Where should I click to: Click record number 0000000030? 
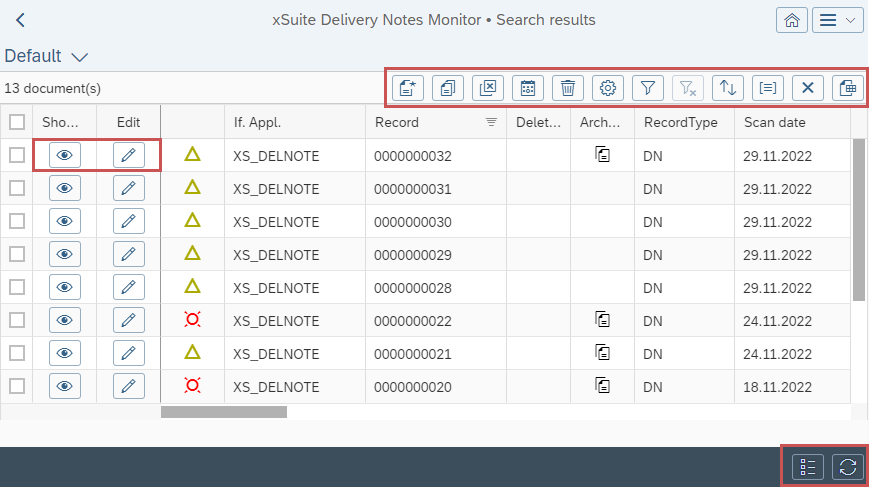point(413,222)
